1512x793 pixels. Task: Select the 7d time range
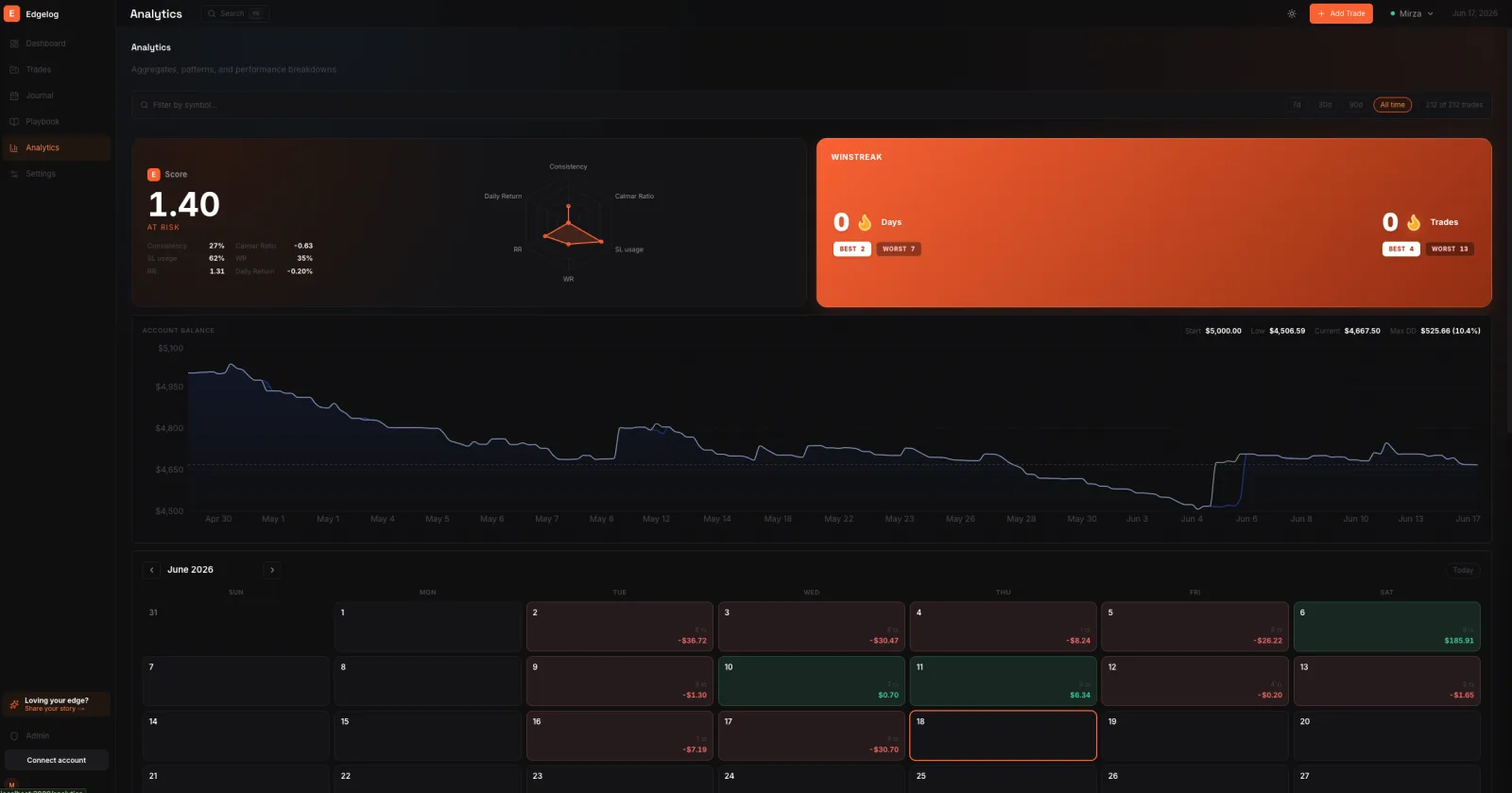pos(1297,105)
